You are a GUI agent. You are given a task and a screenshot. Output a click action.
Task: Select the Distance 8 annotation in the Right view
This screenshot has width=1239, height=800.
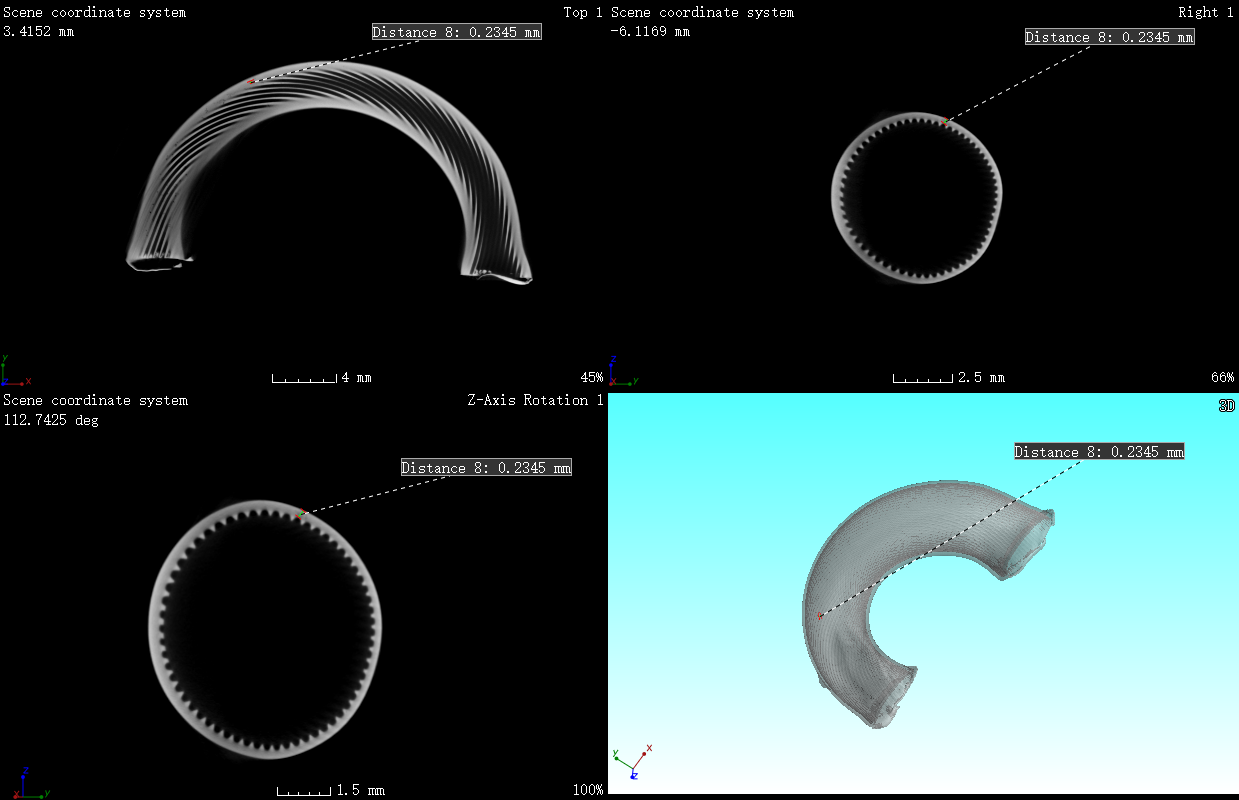[1109, 37]
